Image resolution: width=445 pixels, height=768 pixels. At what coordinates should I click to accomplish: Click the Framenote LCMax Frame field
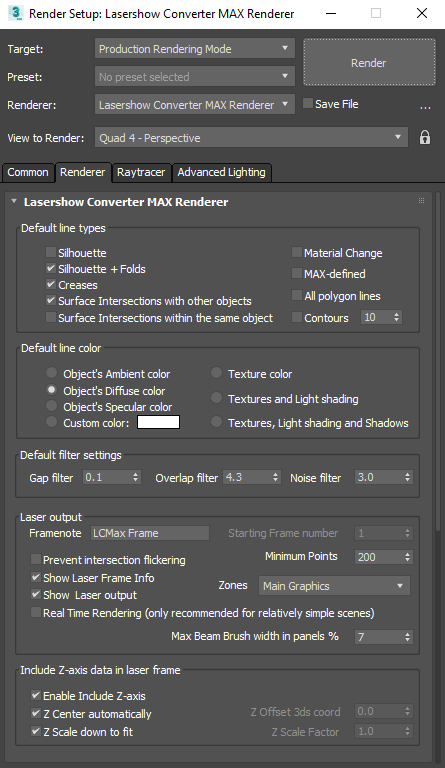[x=150, y=533]
